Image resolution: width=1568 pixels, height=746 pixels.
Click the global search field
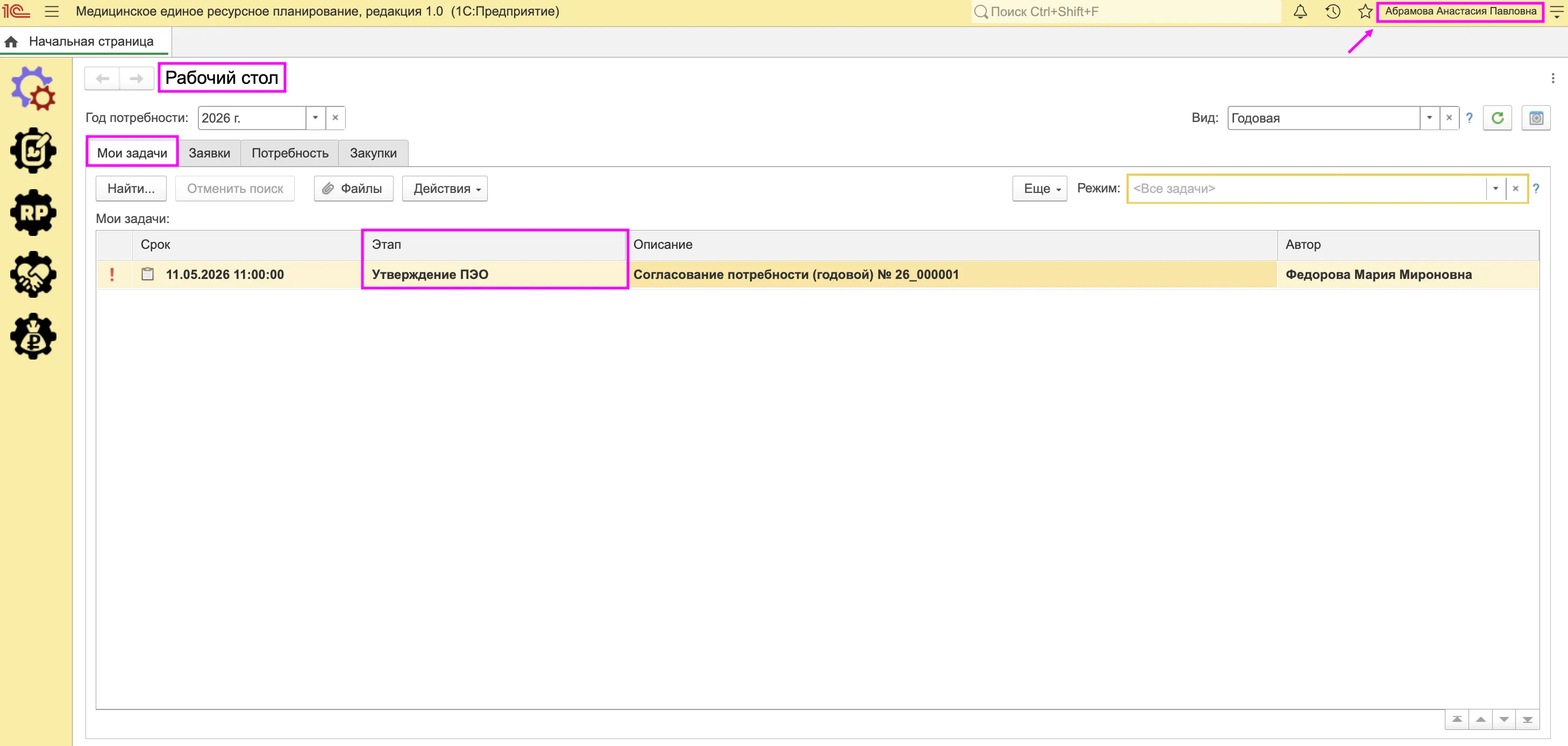tap(1126, 12)
